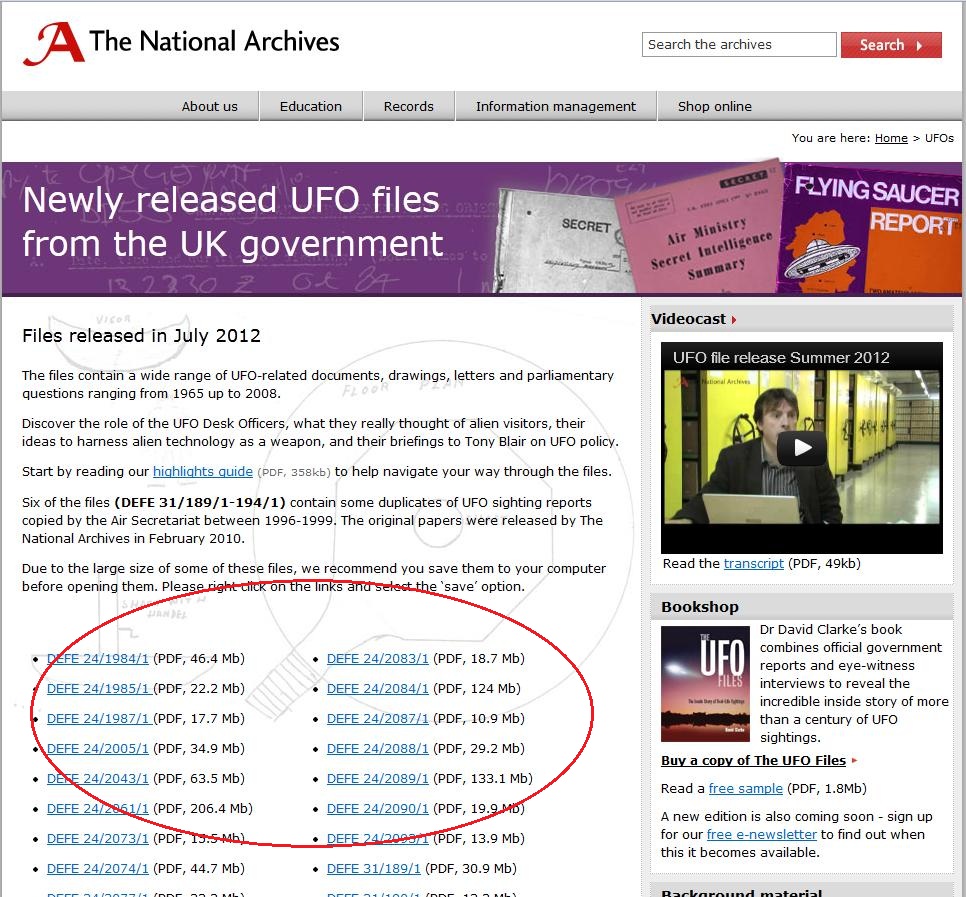Open the About us menu
Screen dimensions: 966x897
click(x=209, y=106)
